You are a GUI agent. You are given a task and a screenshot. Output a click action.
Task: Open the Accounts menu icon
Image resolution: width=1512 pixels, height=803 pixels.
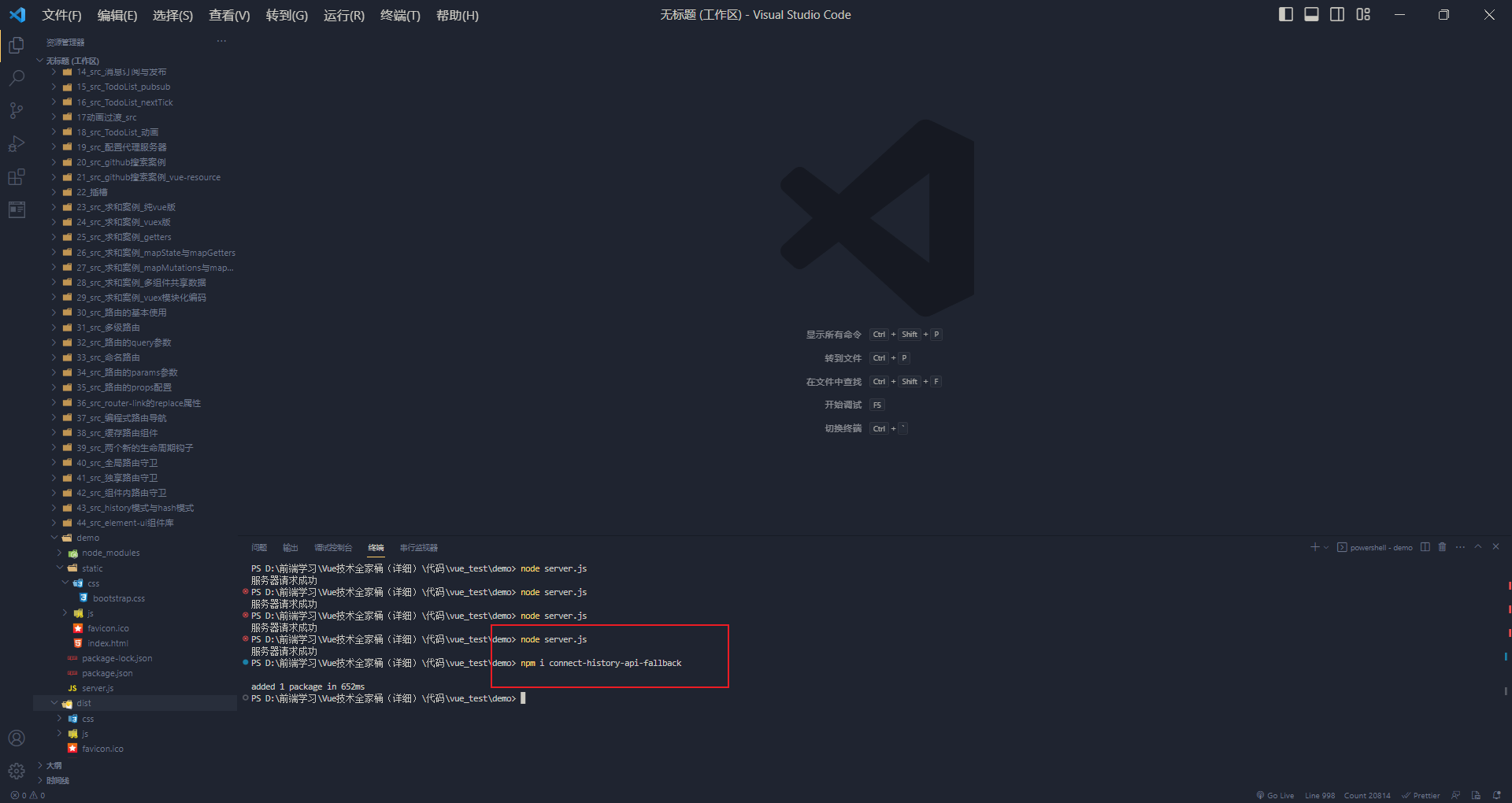[17, 738]
